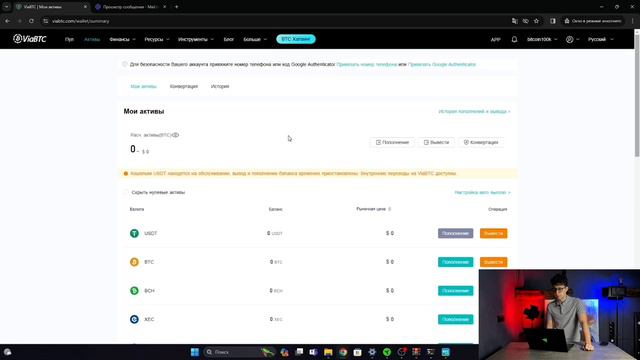
Task: Deposit BTC with Пополнение button
Action: click(456, 262)
